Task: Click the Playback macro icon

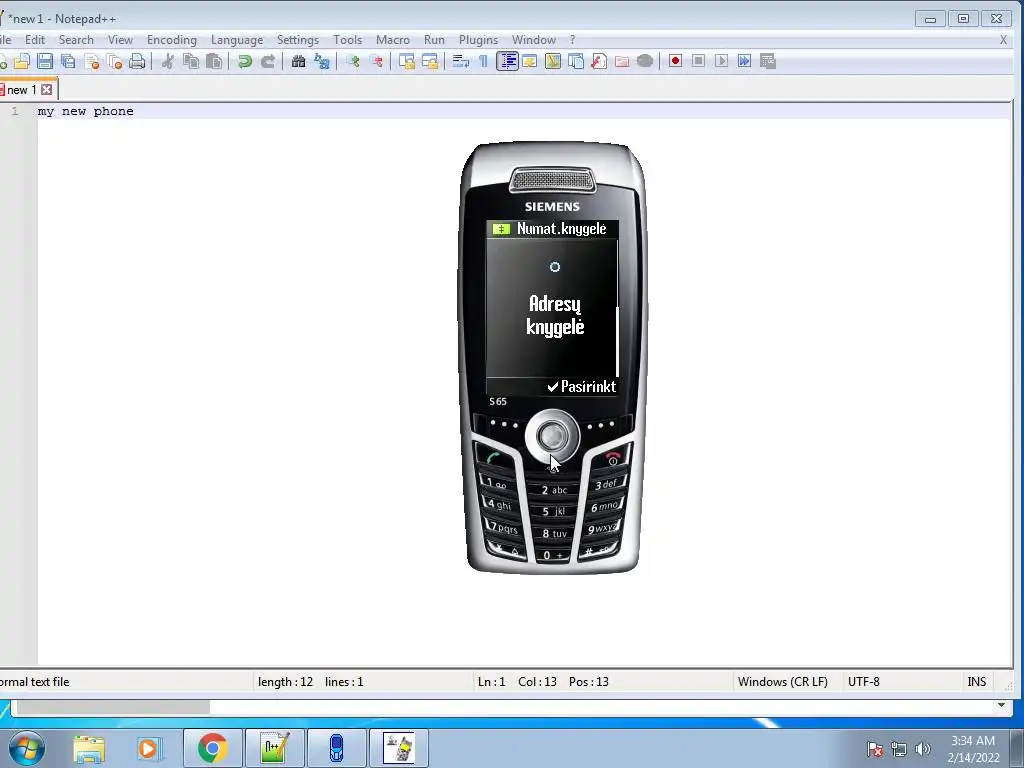Action: (721, 61)
